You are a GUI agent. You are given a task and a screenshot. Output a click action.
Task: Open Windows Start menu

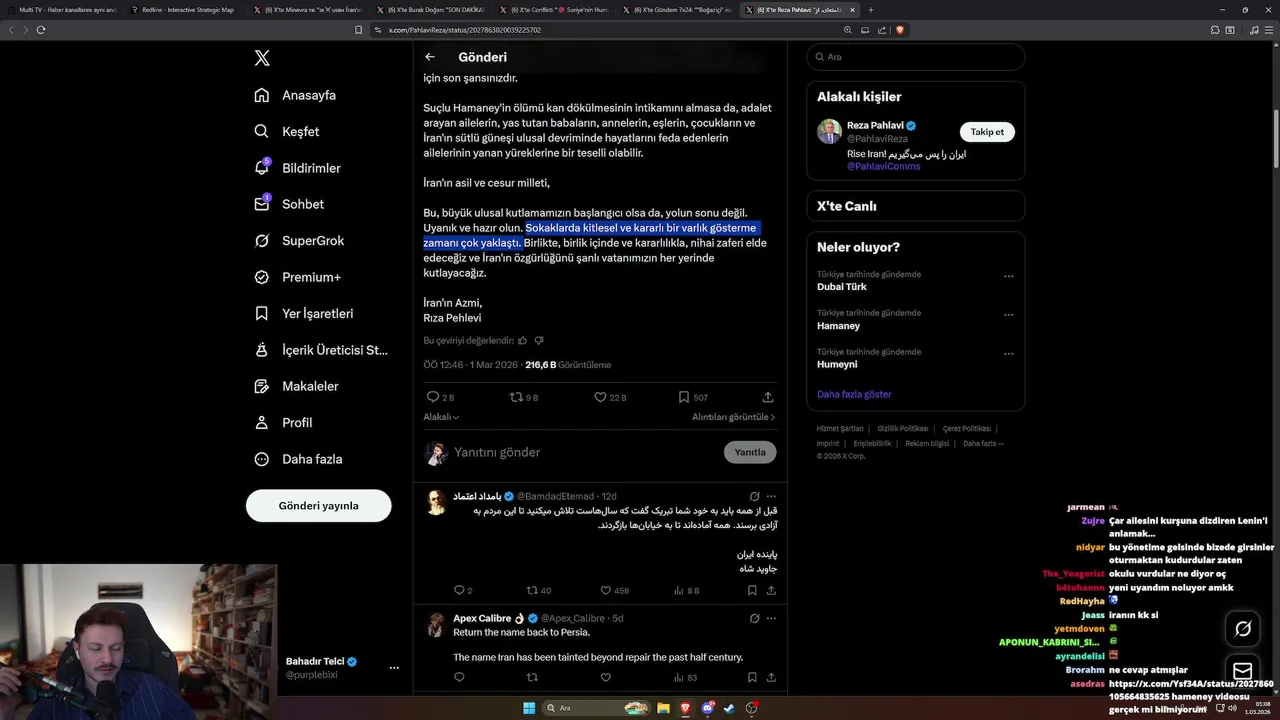(x=528, y=708)
